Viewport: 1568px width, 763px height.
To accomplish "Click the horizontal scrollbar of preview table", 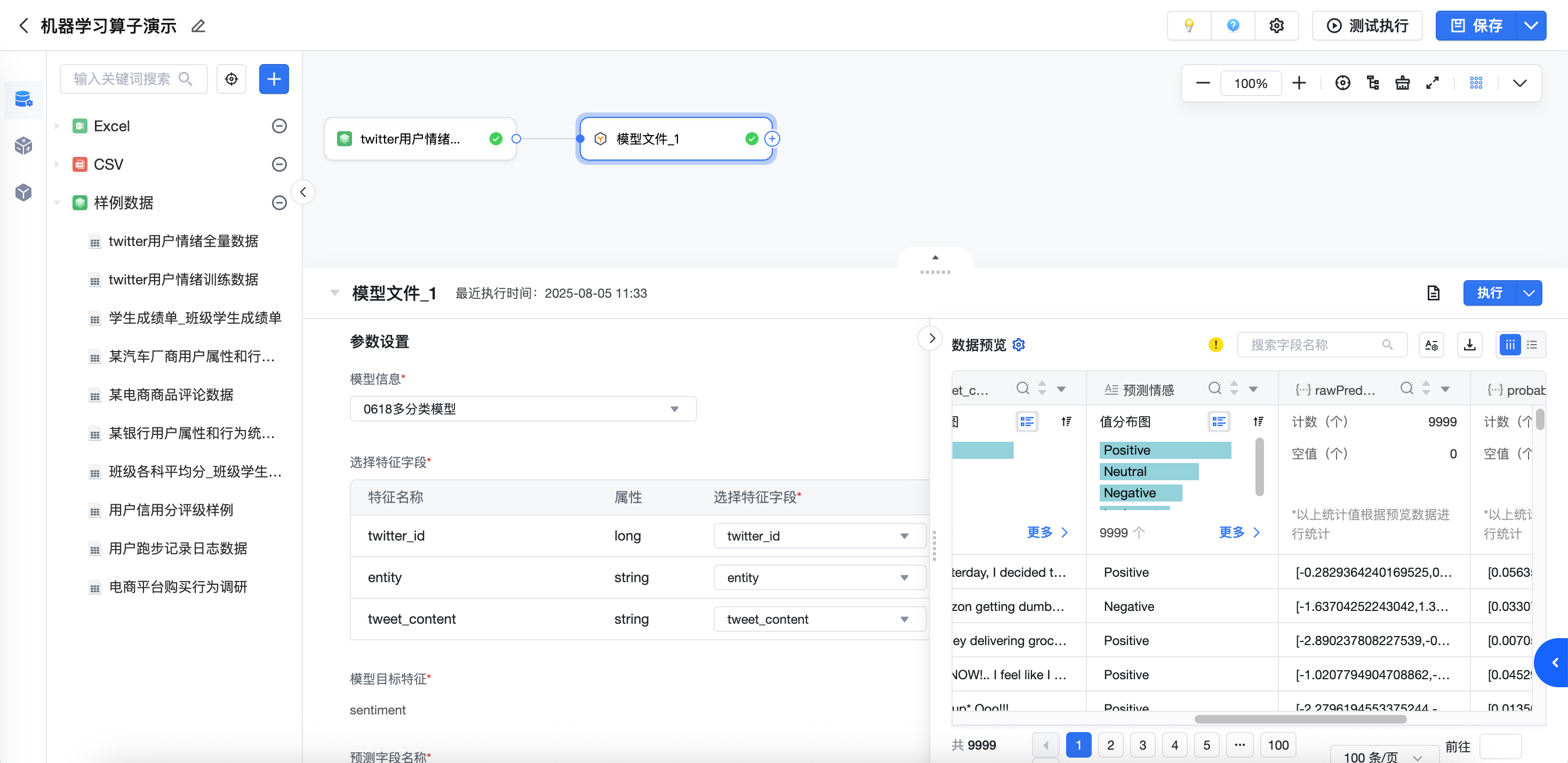I will 1300,719.
